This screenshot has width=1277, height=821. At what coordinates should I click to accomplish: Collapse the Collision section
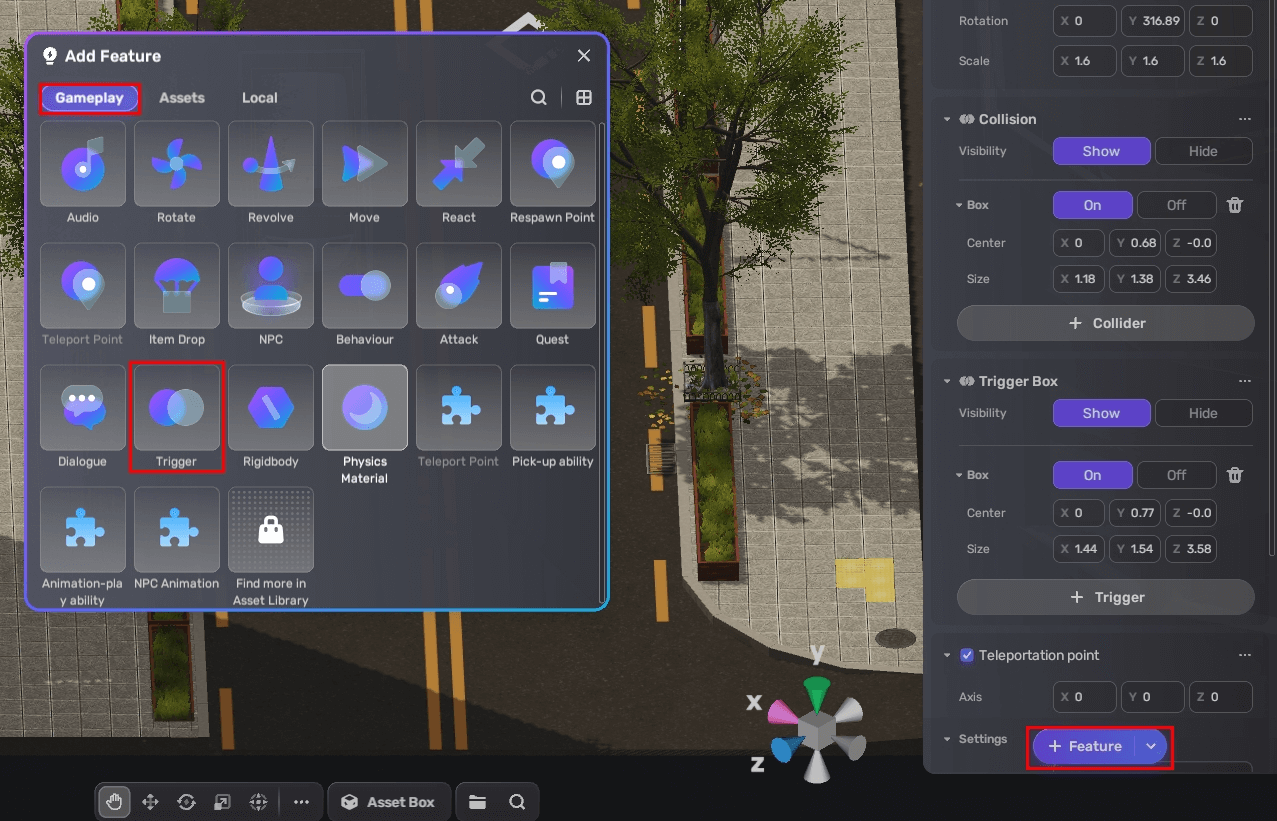pyautogui.click(x=947, y=119)
